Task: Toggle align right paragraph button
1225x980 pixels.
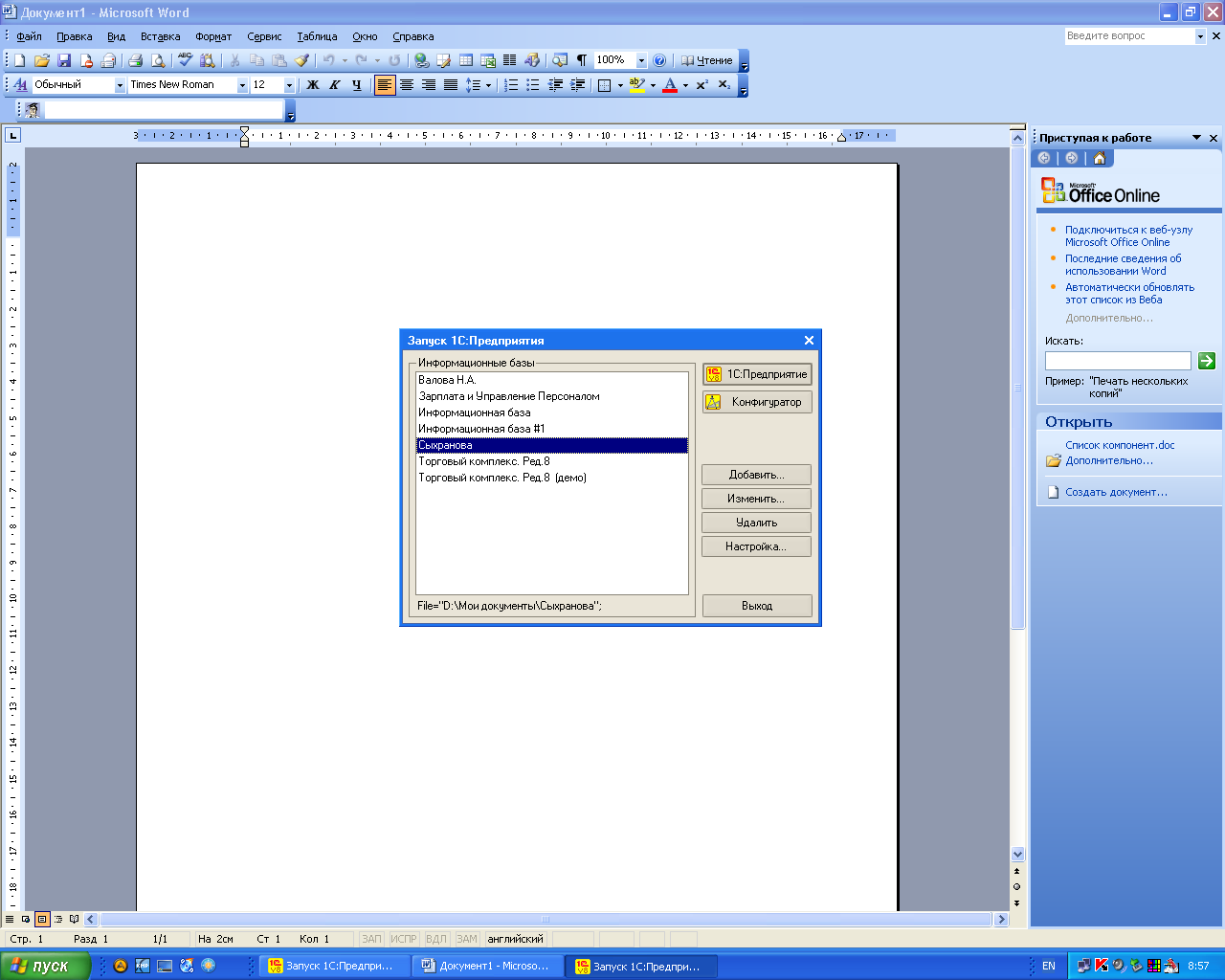Action: tap(429, 85)
